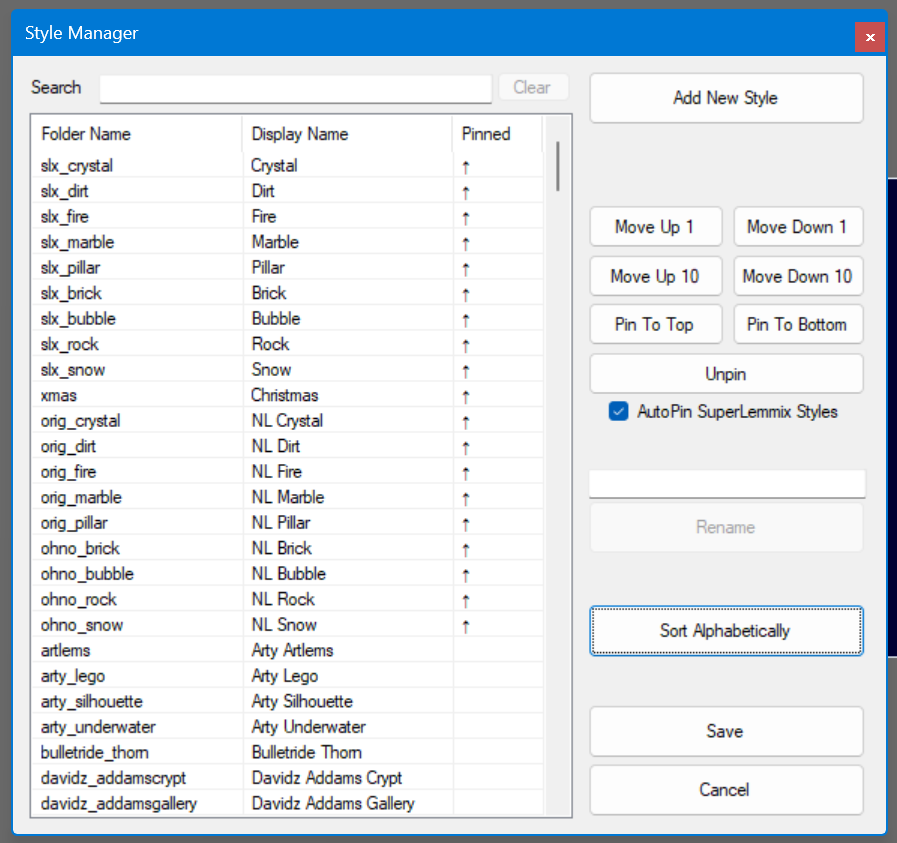The width and height of the screenshot is (897, 843).
Task: Click the Unpin button
Action: 725,374
